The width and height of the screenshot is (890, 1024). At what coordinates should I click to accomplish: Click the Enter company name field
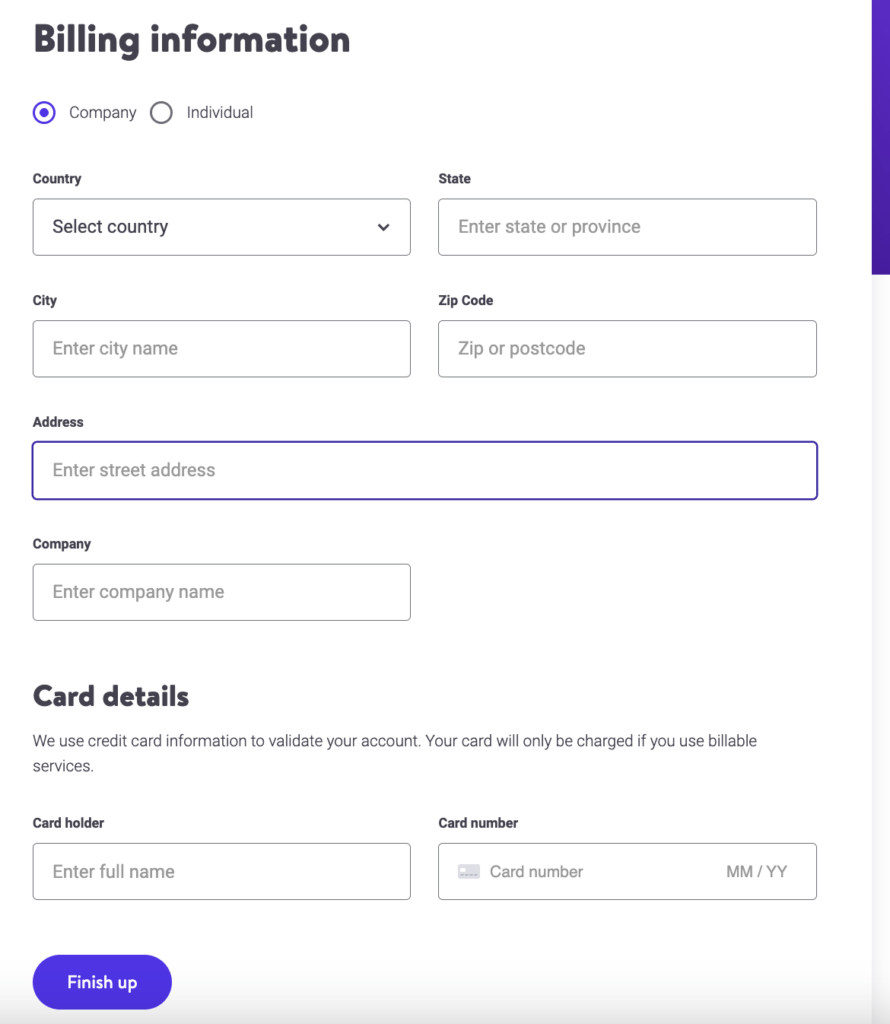click(x=221, y=592)
